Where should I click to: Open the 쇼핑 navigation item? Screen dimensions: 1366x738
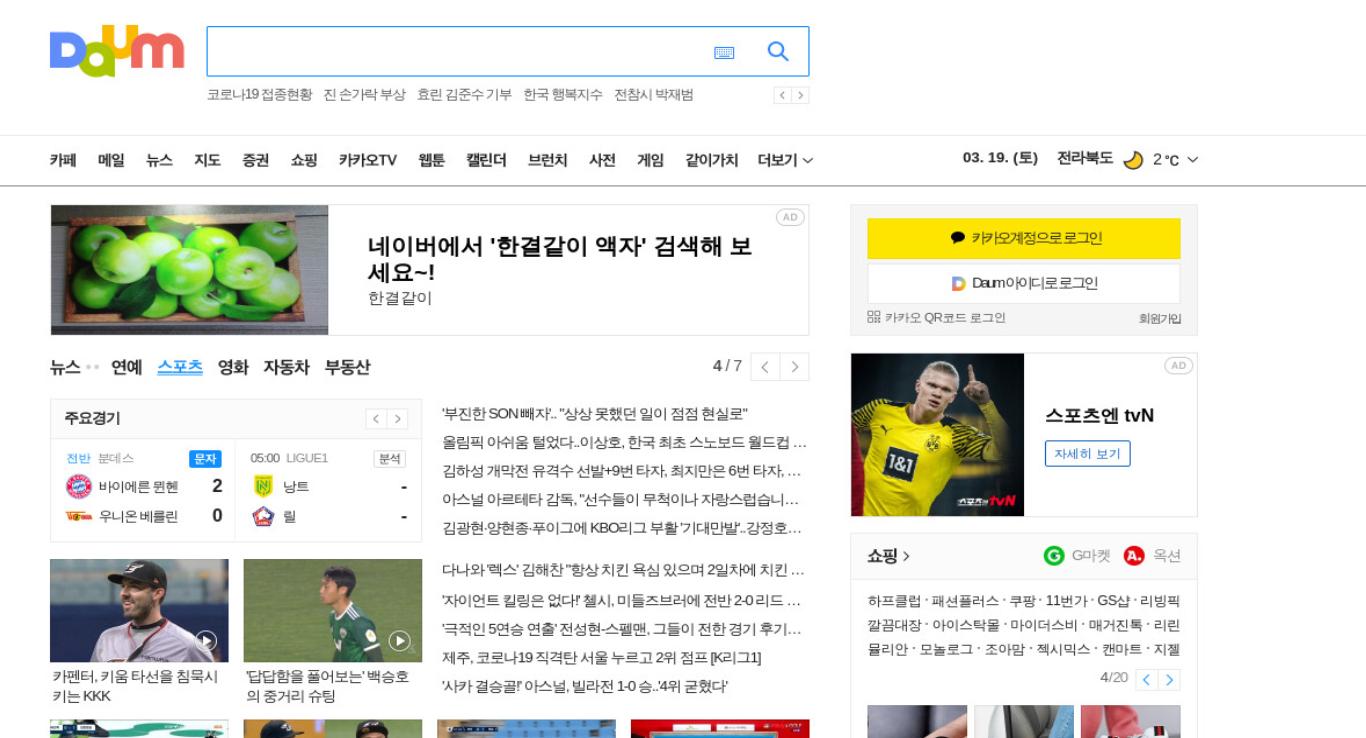tap(304, 160)
